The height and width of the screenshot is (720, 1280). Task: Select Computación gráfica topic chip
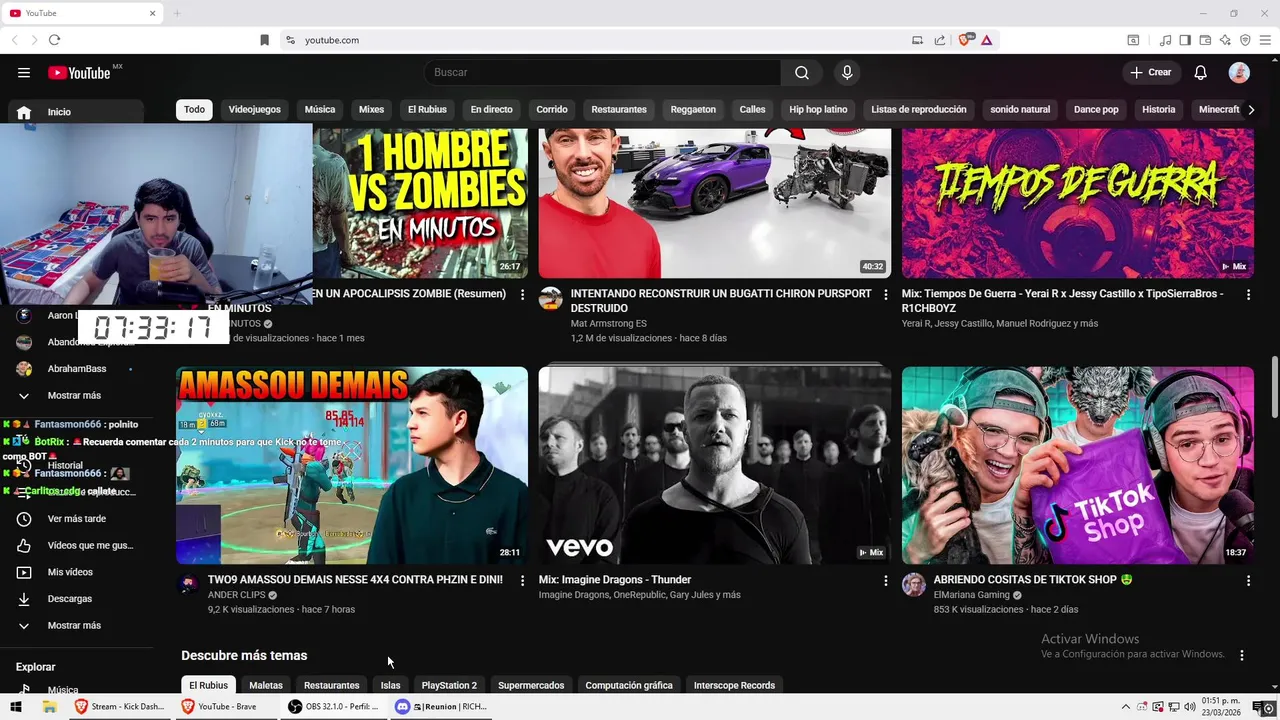click(x=629, y=685)
